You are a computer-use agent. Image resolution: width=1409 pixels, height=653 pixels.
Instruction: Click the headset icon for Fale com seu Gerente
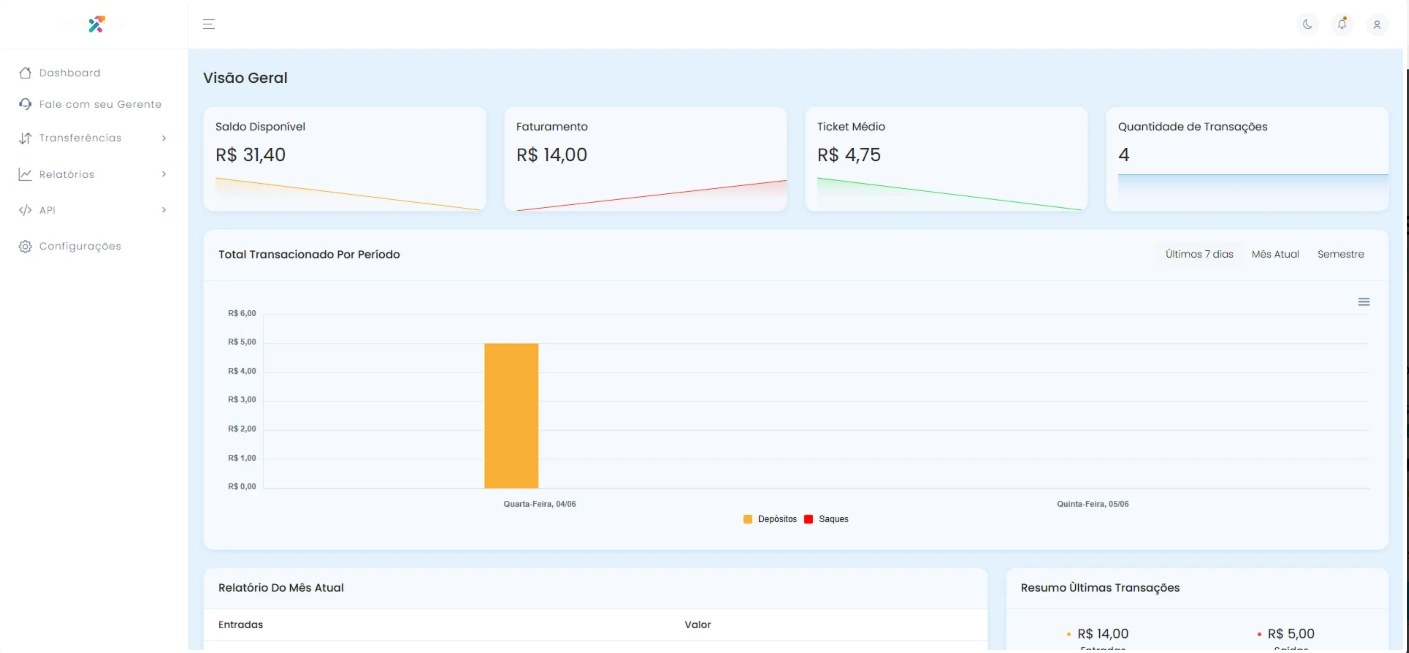[x=26, y=104]
